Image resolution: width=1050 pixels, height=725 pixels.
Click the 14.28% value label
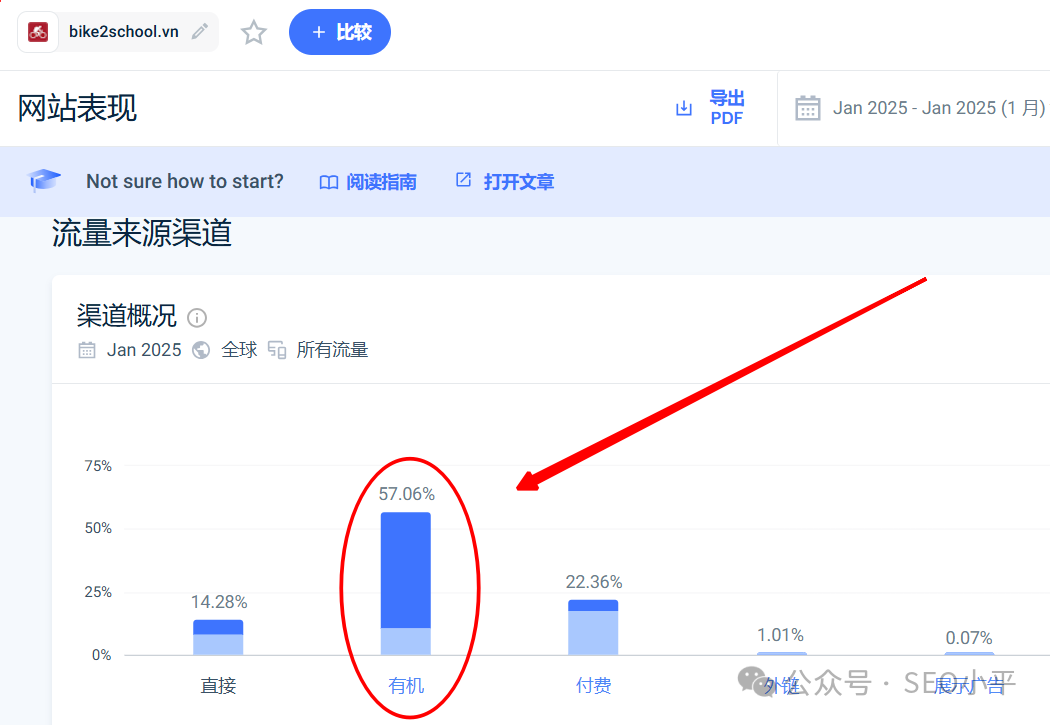click(219, 602)
